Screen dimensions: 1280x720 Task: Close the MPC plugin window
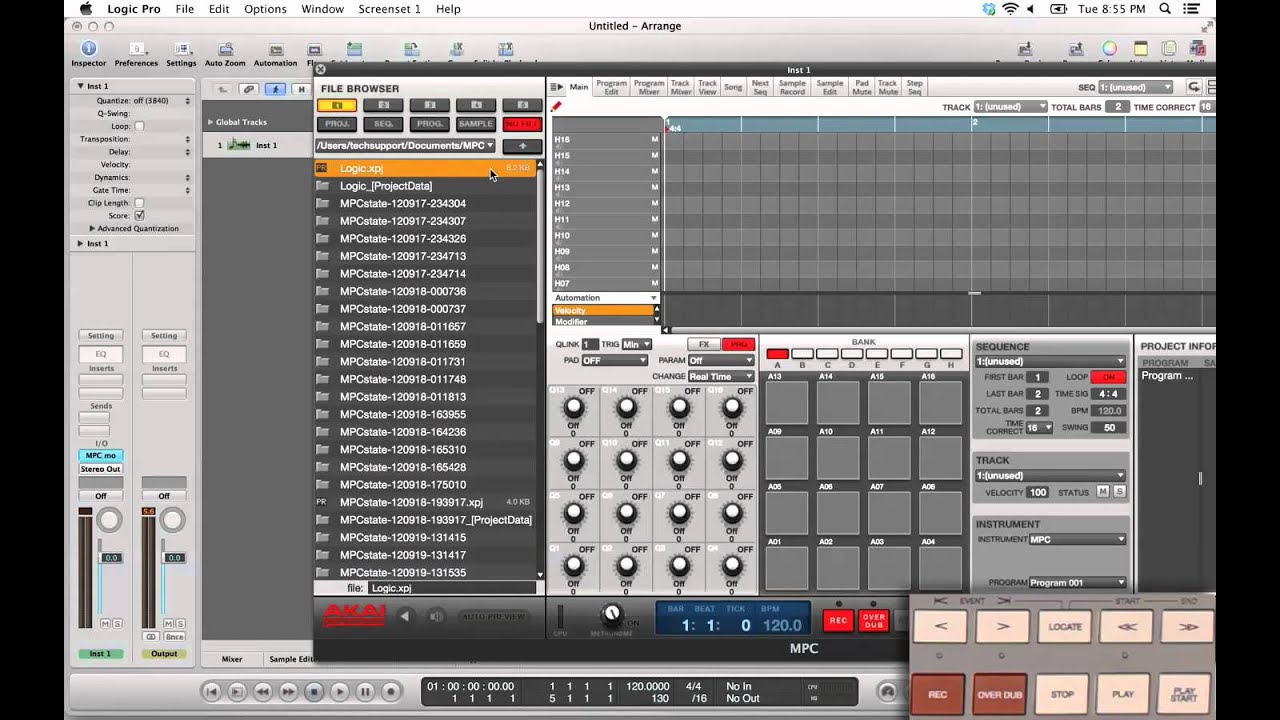[320, 70]
